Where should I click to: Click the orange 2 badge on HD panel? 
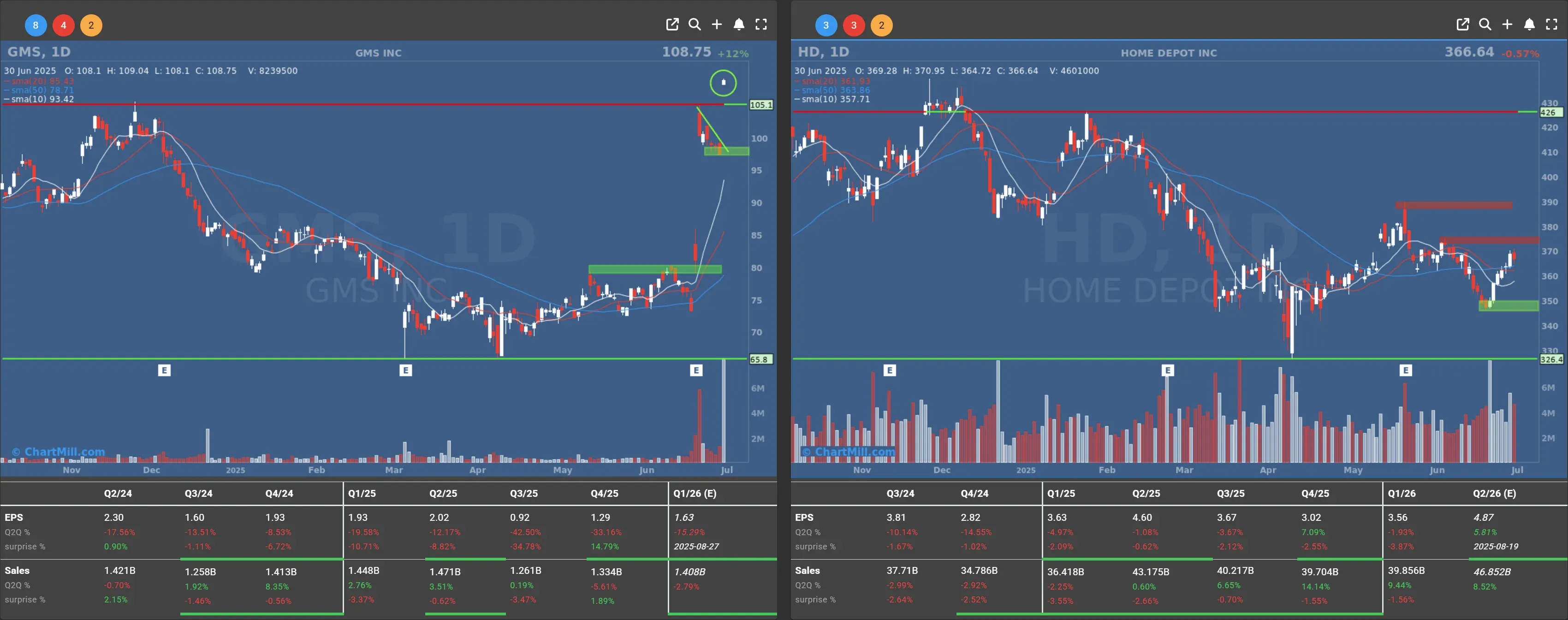[882, 25]
